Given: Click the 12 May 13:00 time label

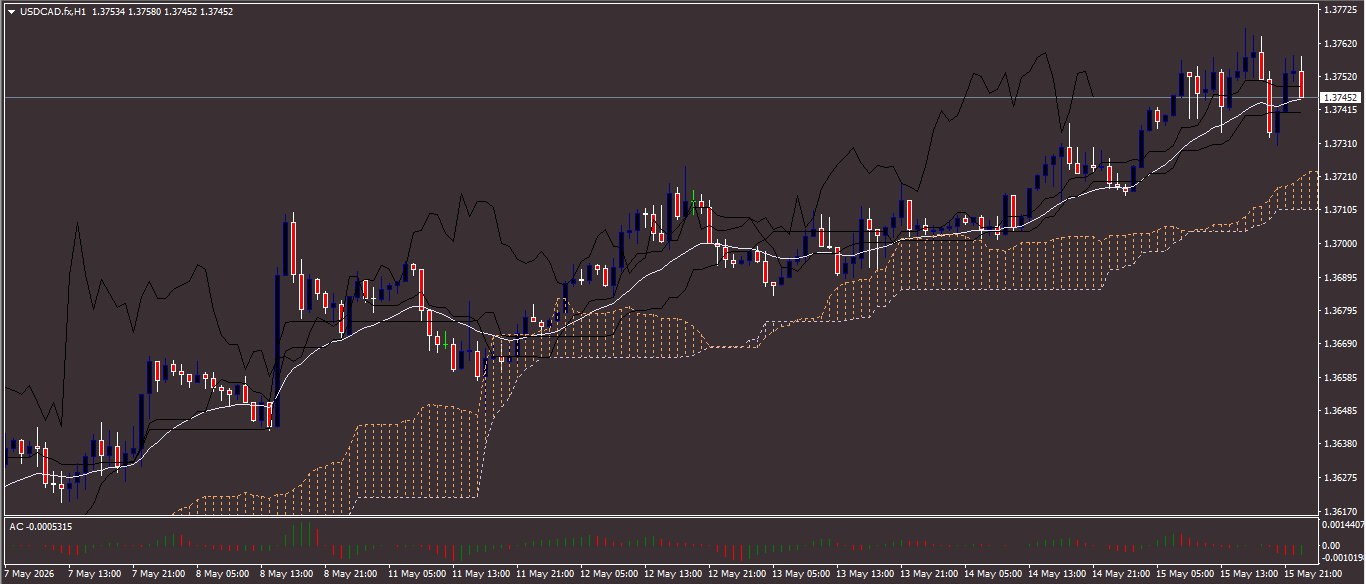Looking at the screenshot, I should (x=672, y=575).
